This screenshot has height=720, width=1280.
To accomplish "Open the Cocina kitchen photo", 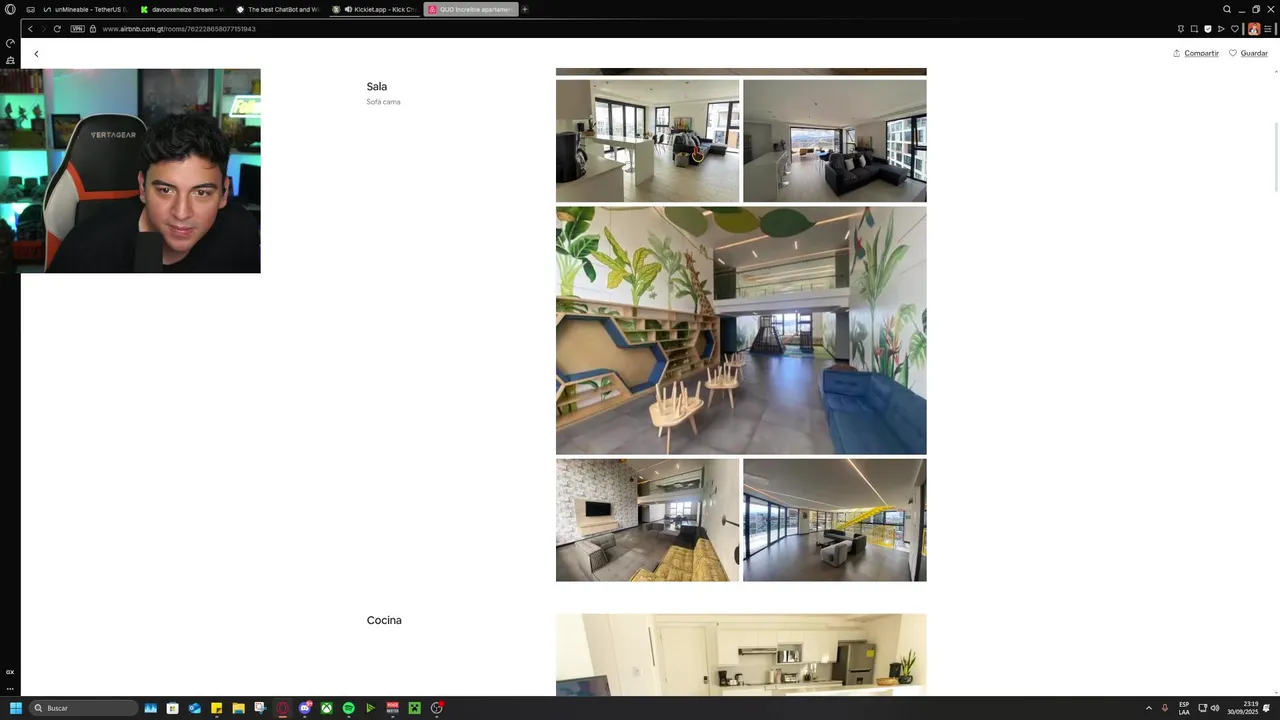I will (x=741, y=655).
